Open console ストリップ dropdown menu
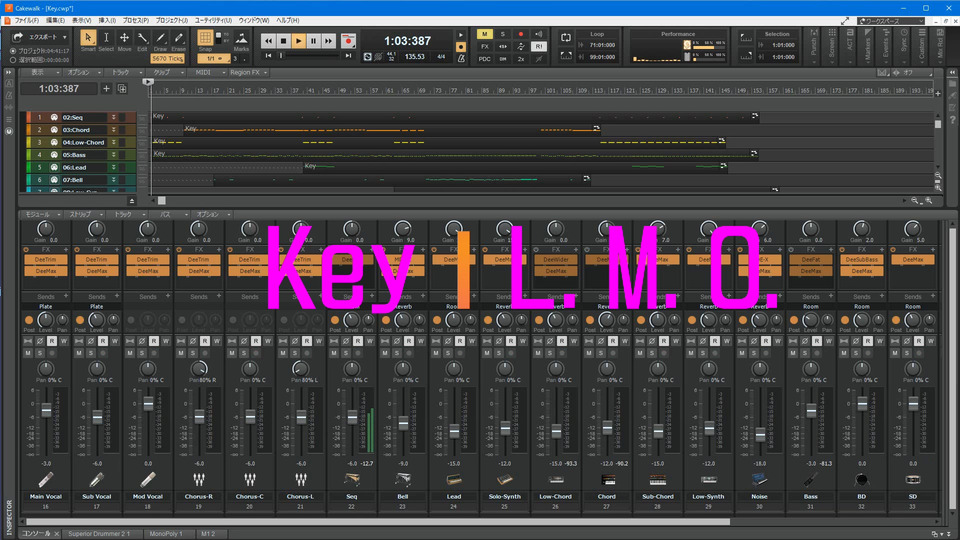This screenshot has height=540, width=960. (x=84, y=214)
